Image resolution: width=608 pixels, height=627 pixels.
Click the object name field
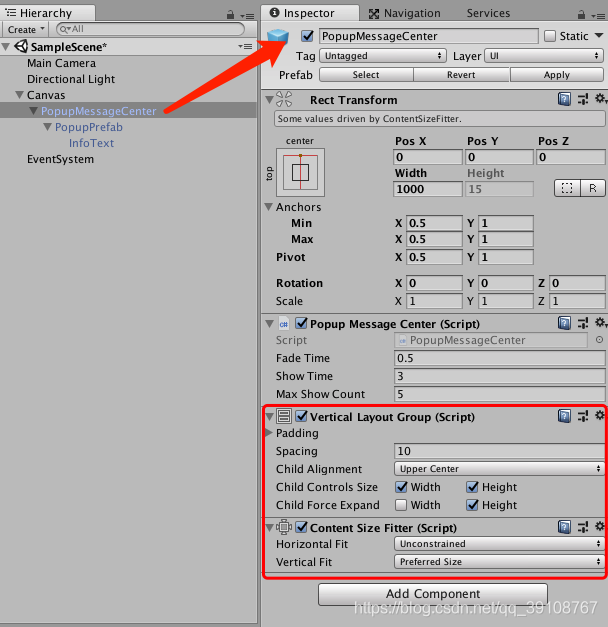428,36
